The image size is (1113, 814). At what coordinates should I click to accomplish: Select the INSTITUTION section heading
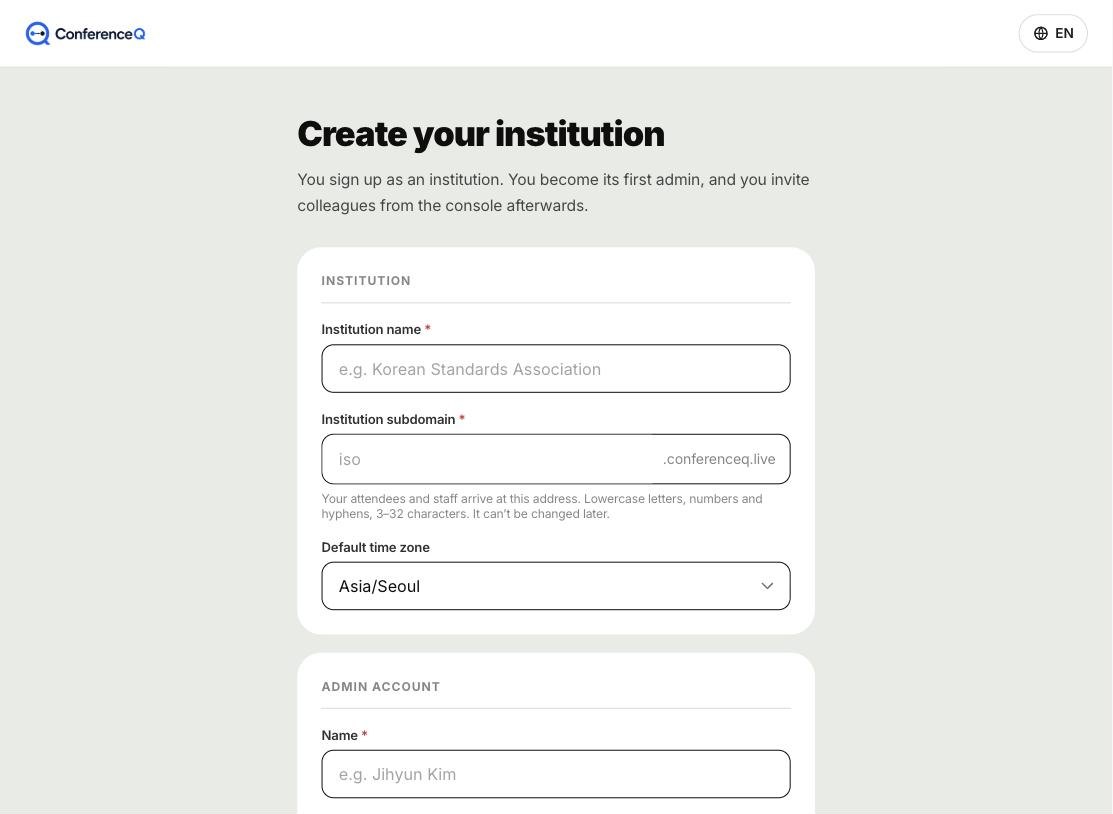tap(366, 280)
